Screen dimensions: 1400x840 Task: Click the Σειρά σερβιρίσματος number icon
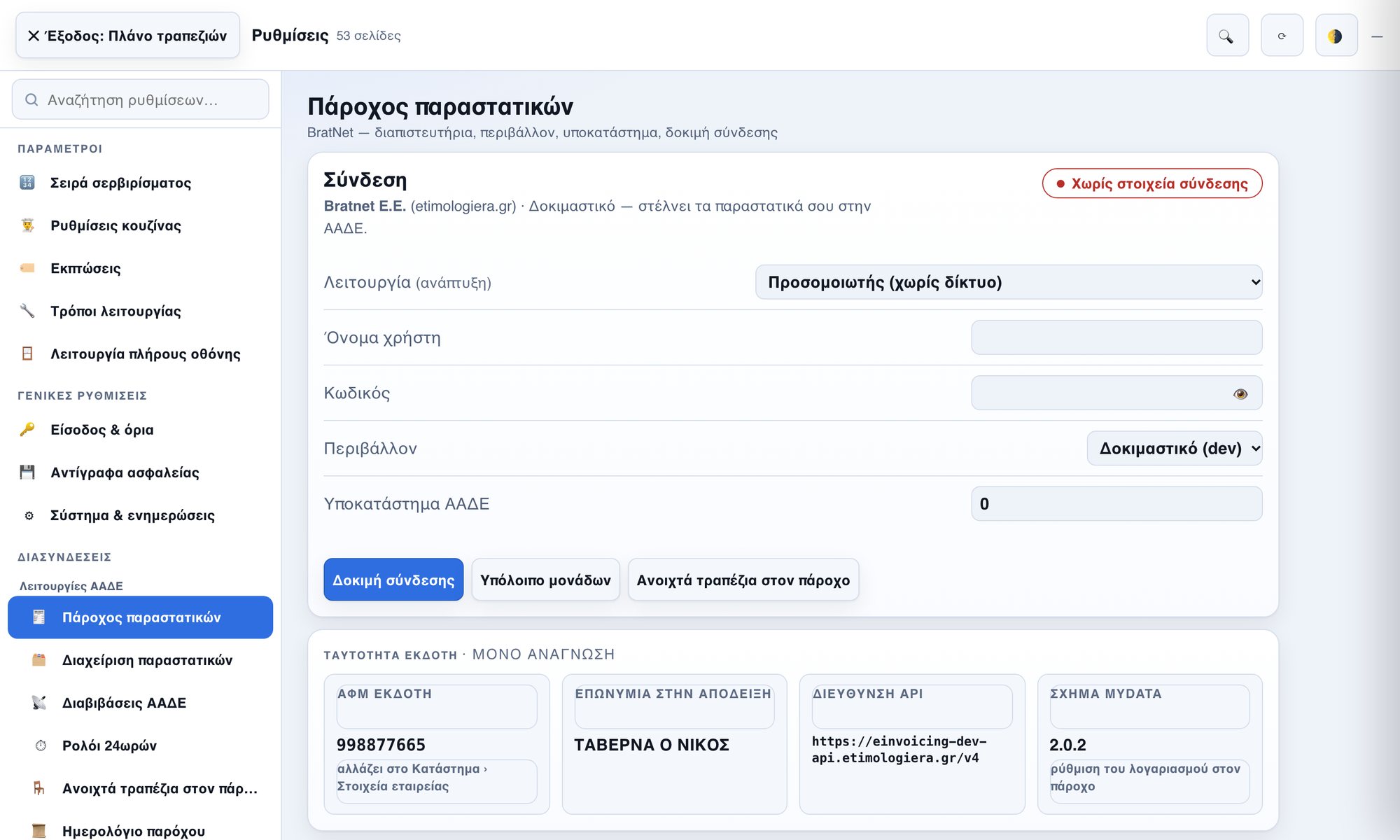pyautogui.click(x=27, y=183)
